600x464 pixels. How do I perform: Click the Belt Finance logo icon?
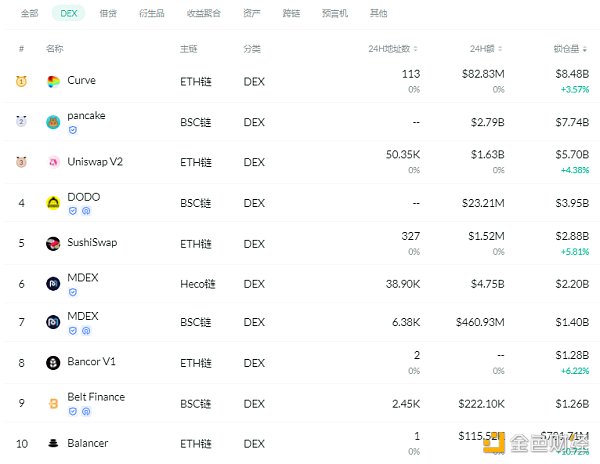coord(53,403)
